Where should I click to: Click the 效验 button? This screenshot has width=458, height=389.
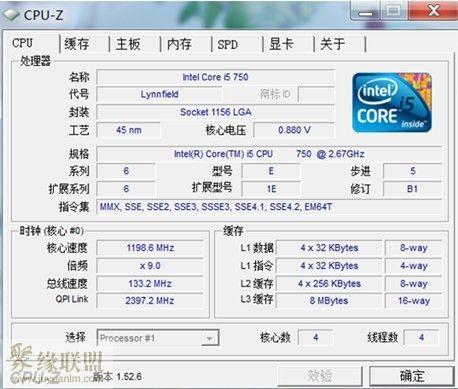coord(320,376)
